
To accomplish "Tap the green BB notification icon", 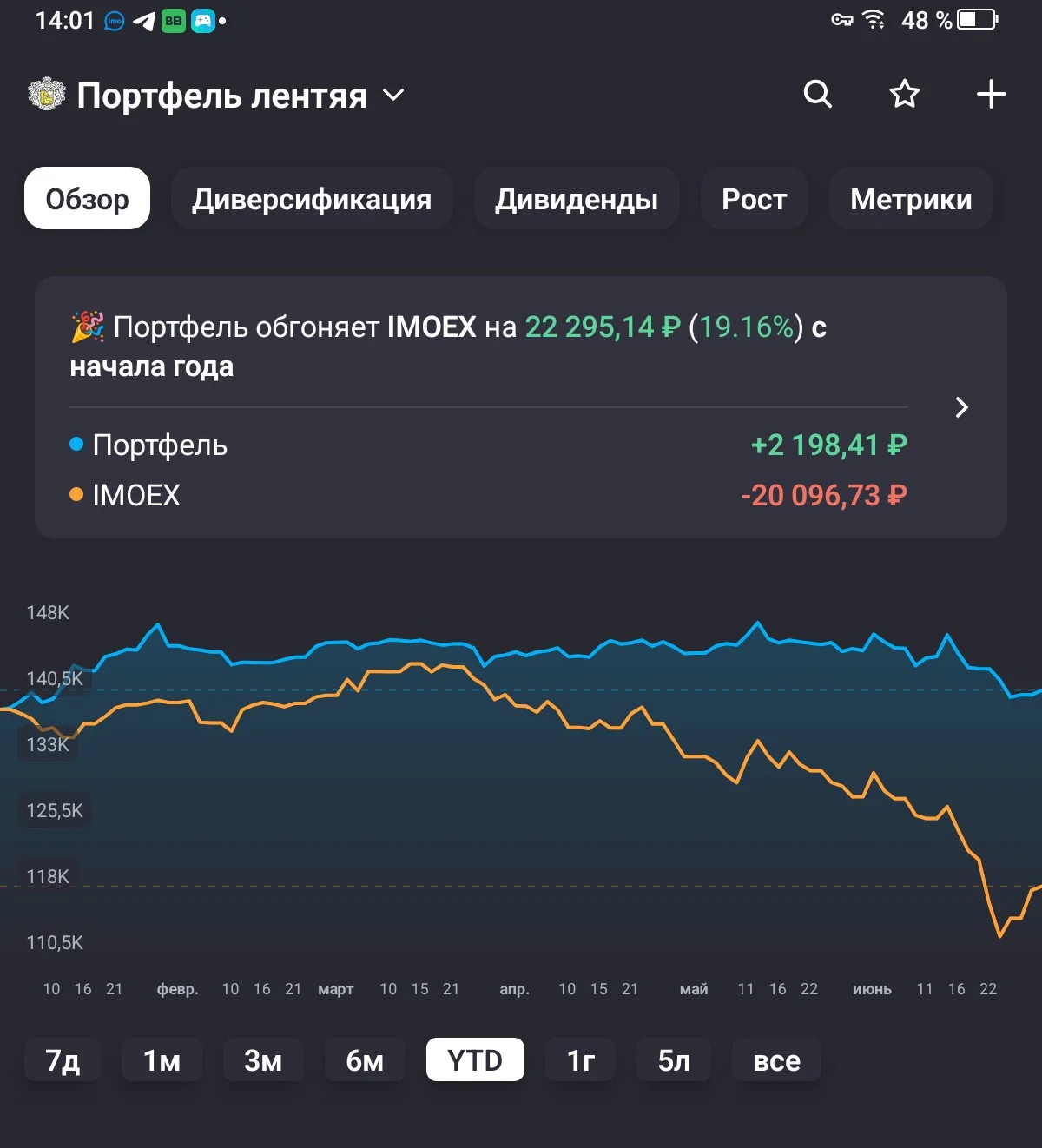I will point(174,21).
